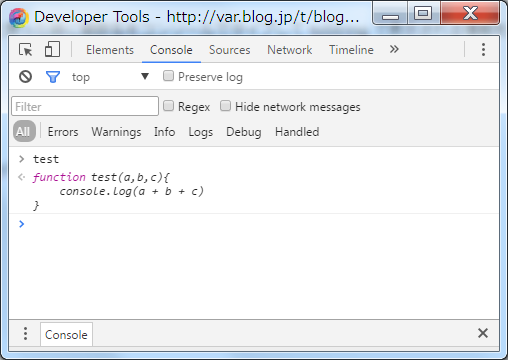Screen dimensions: 508x360
Task: Open the top execution context dropdown
Action: 110,77
